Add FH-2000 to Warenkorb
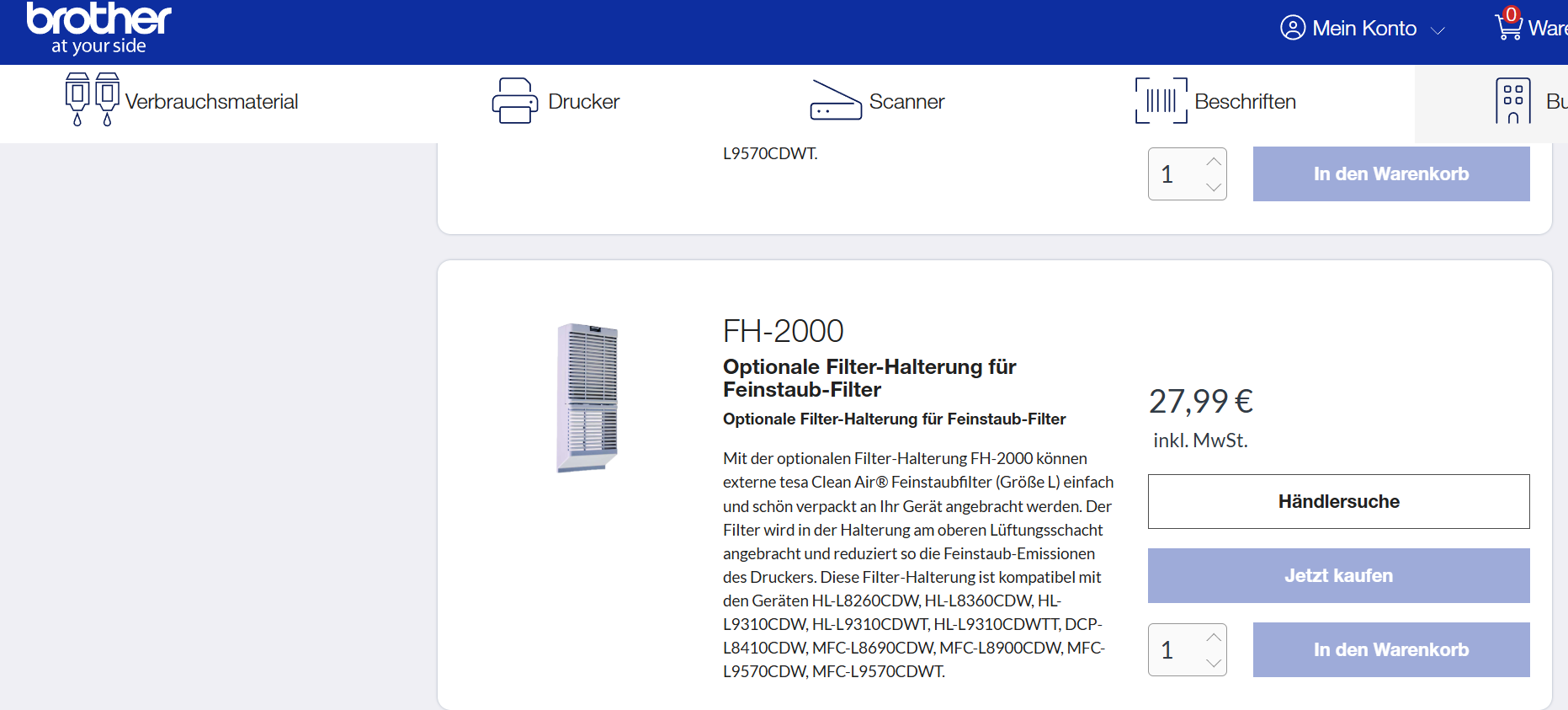The image size is (1568, 710). (x=1391, y=649)
